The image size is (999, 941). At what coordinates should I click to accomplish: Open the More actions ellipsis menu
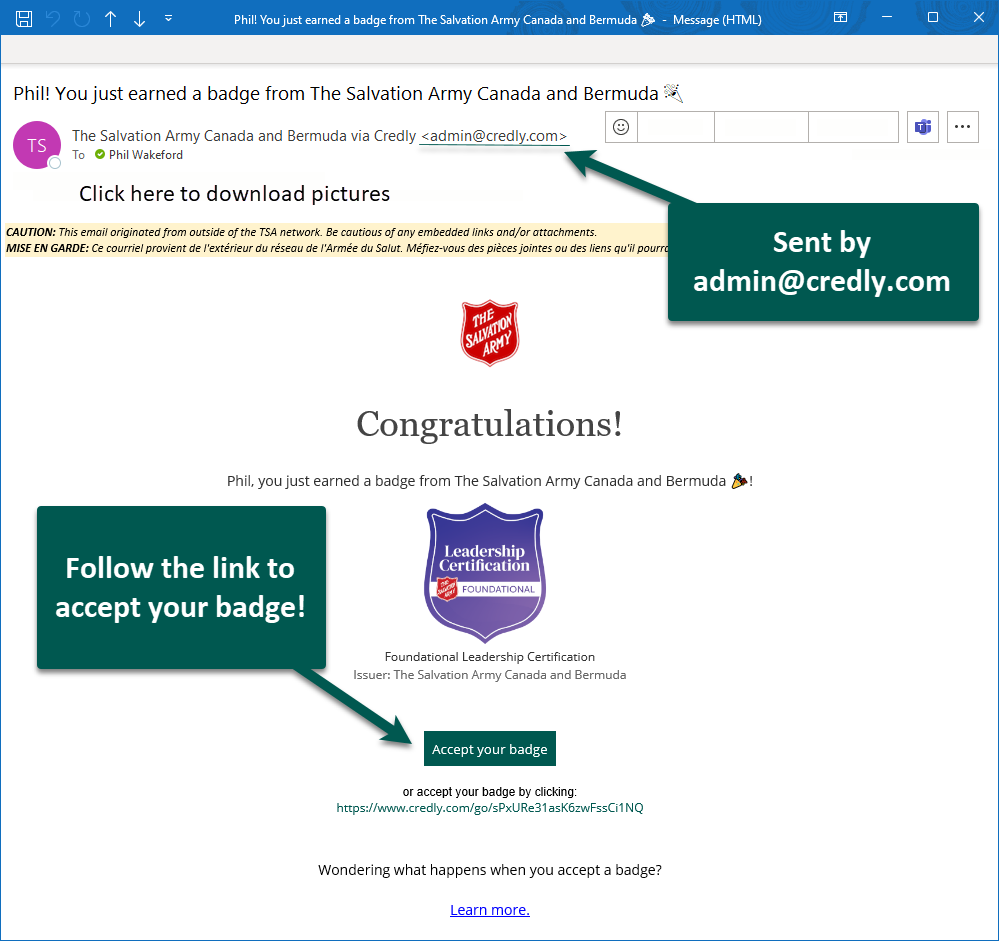[x=963, y=127]
